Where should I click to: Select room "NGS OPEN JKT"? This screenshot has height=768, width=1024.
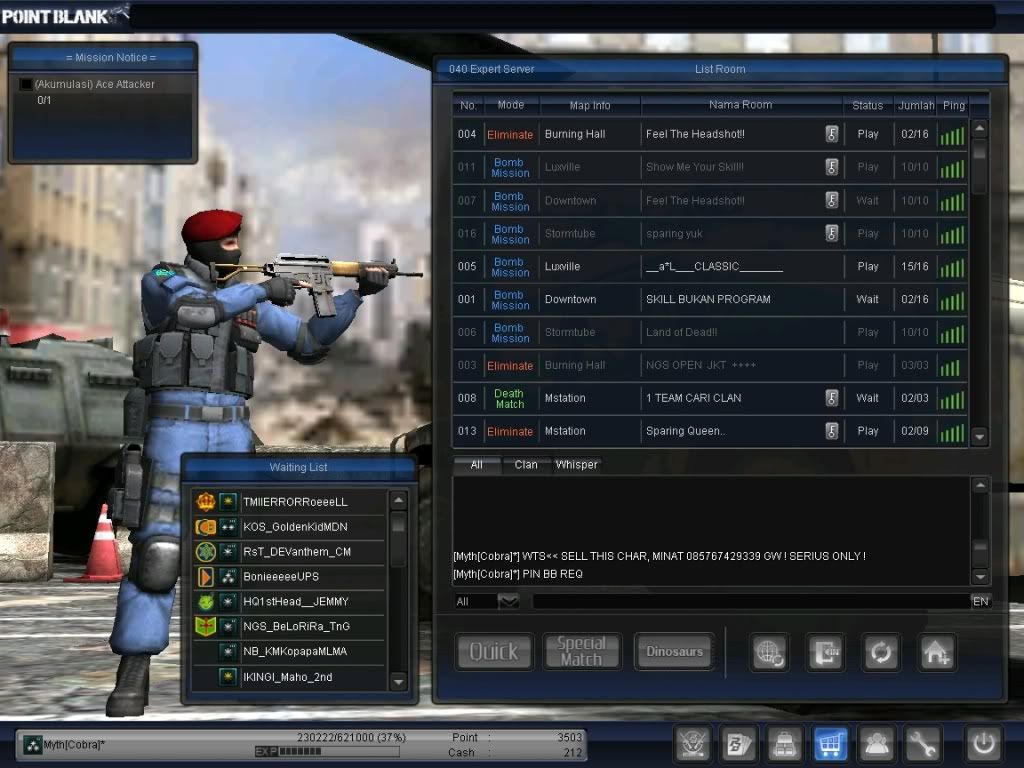[710, 365]
